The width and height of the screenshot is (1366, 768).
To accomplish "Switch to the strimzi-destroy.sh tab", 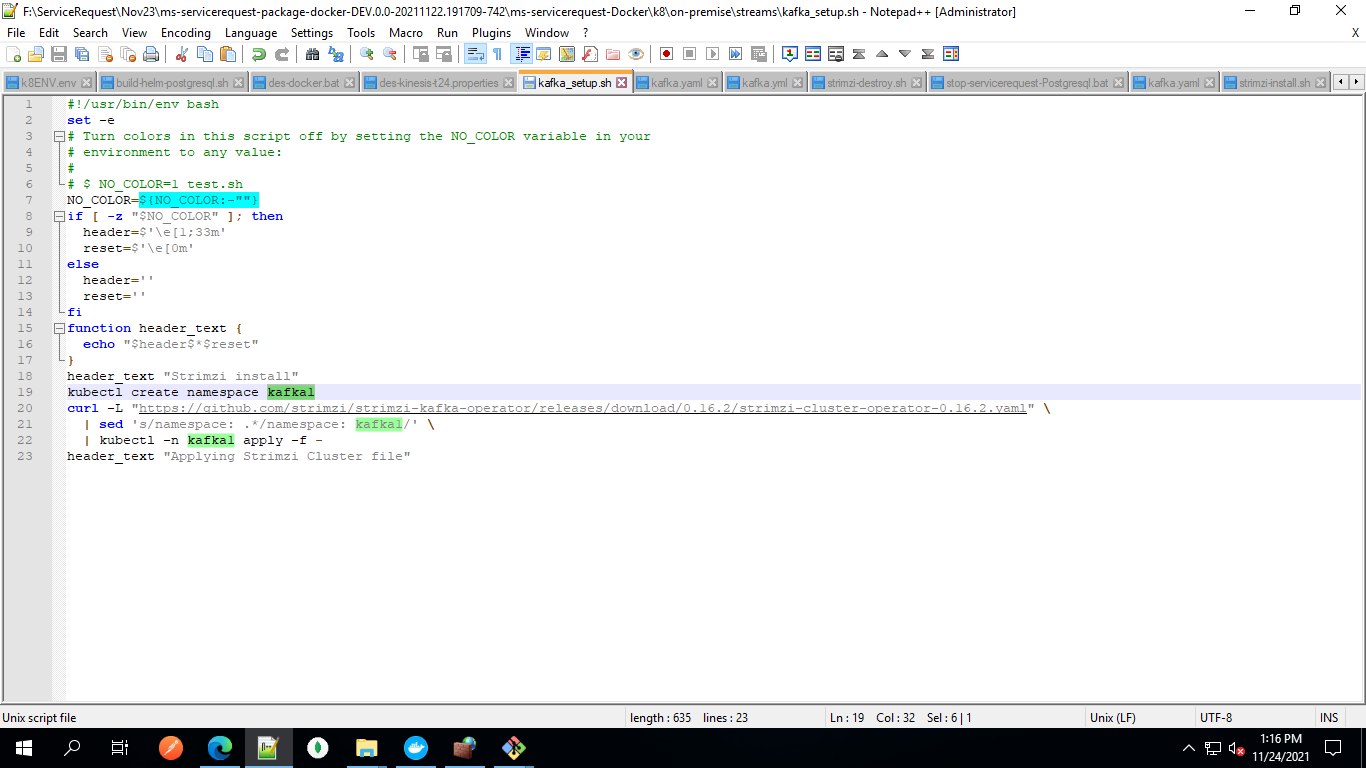I will (865, 83).
